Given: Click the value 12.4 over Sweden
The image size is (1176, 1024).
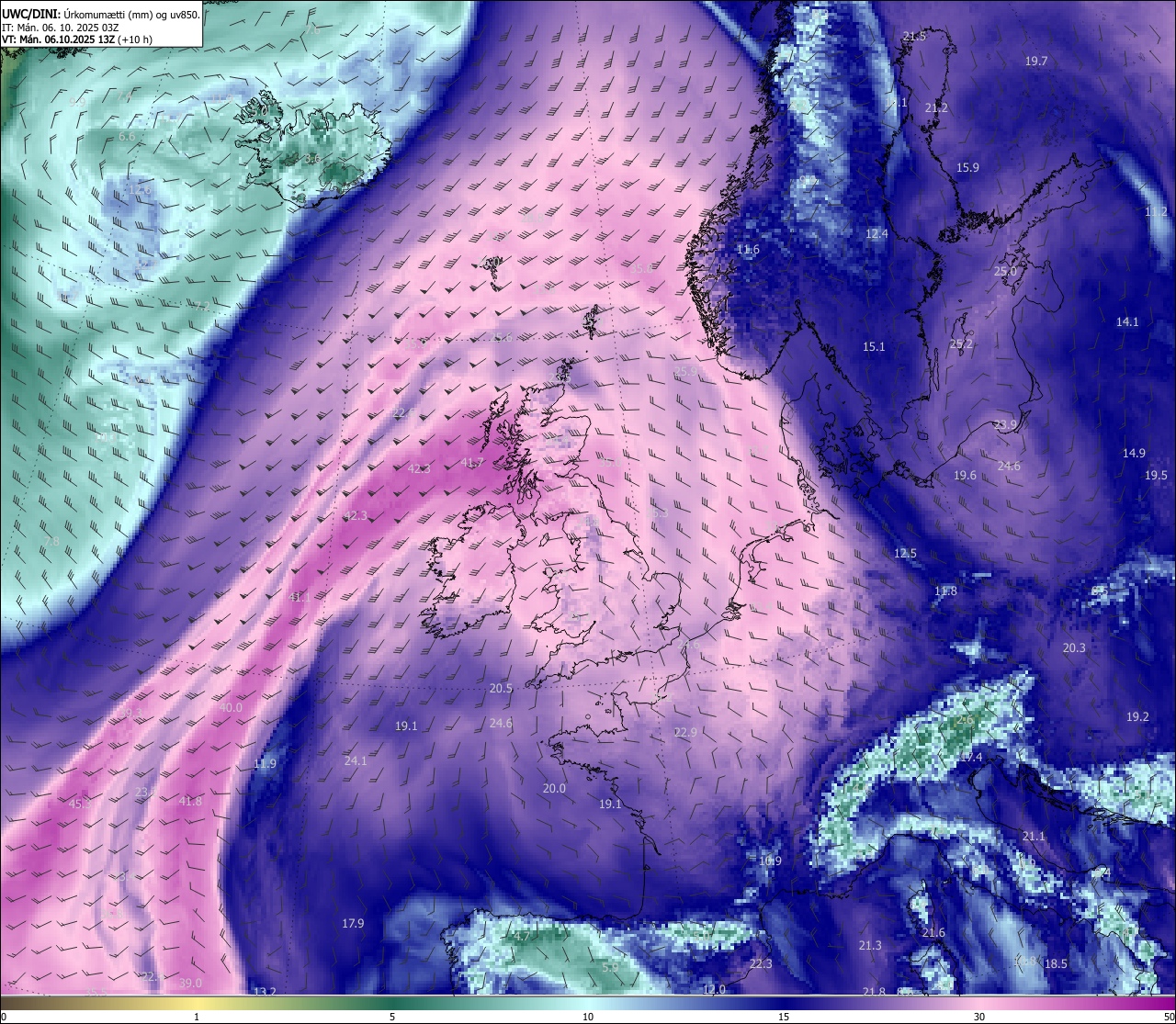Looking at the screenshot, I should (876, 233).
